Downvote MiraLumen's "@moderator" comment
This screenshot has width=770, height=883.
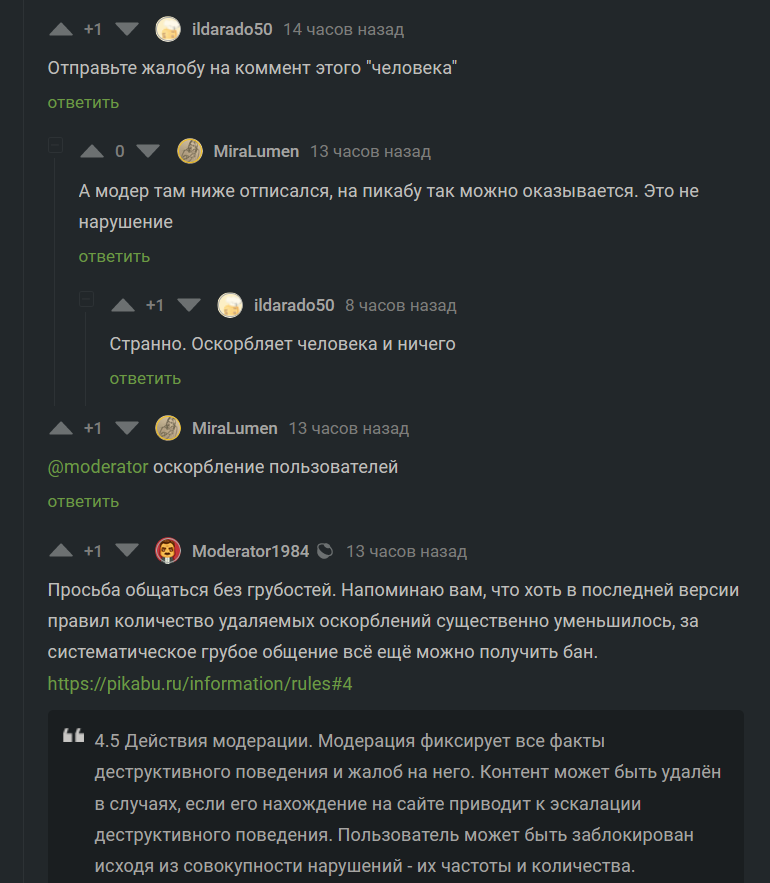126,428
